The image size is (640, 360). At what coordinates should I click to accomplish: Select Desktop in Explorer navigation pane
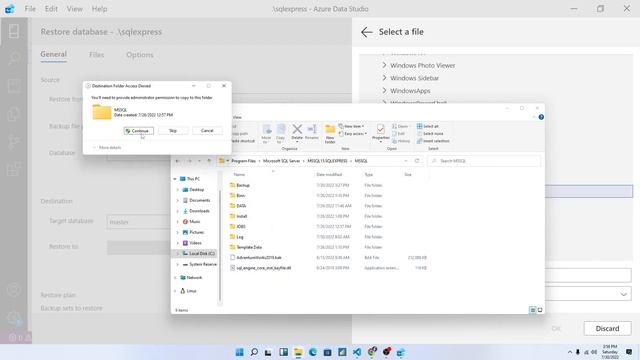coord(196,190)
